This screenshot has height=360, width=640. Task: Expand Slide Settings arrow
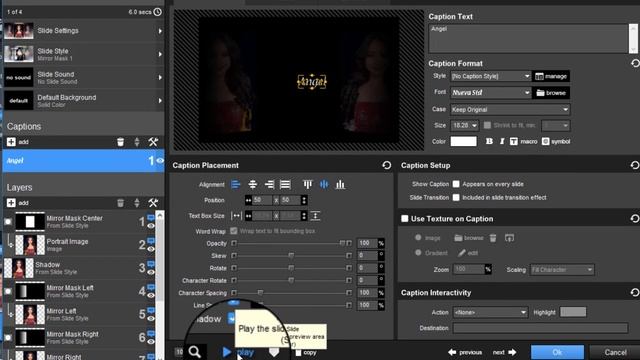pos(160,31)
